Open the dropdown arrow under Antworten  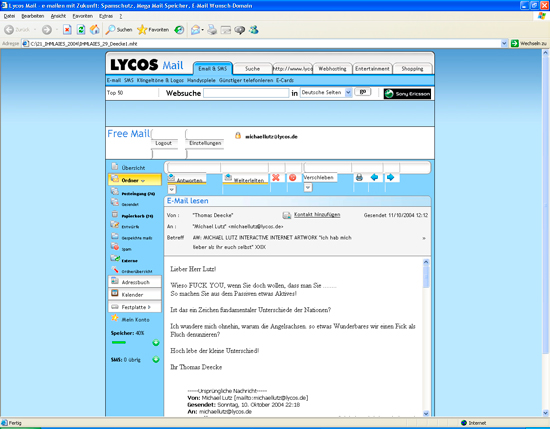172,190
